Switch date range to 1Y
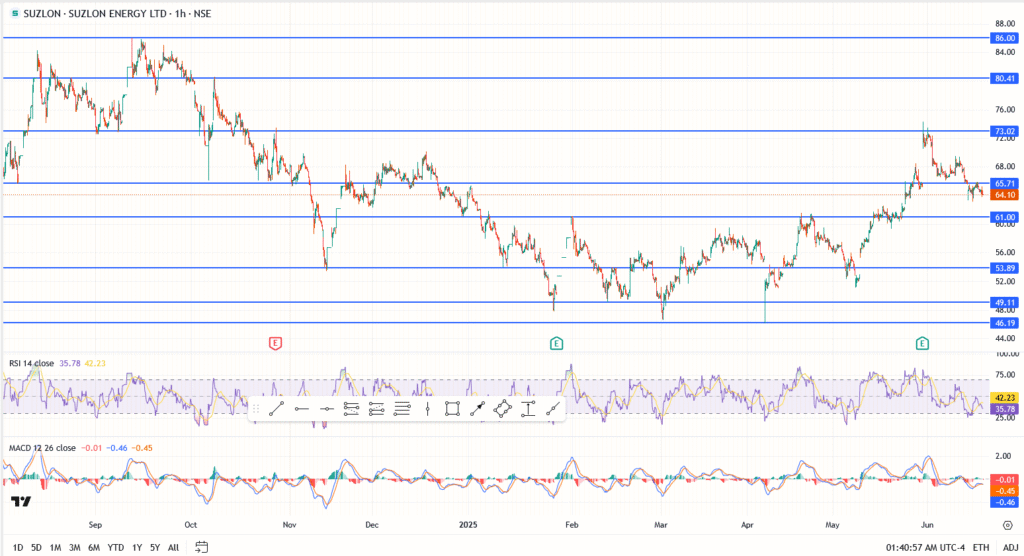Viewport: 1024px width, 556px height. point(136,547)
